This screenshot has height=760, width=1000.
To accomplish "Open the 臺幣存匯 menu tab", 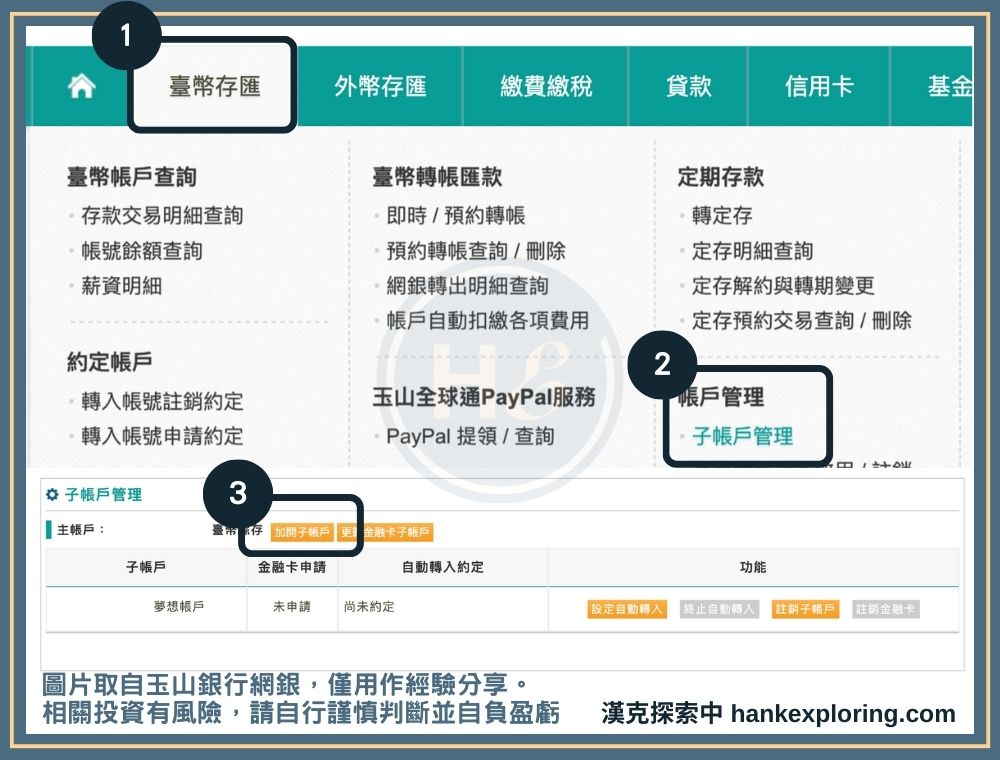I will [214, 87].
